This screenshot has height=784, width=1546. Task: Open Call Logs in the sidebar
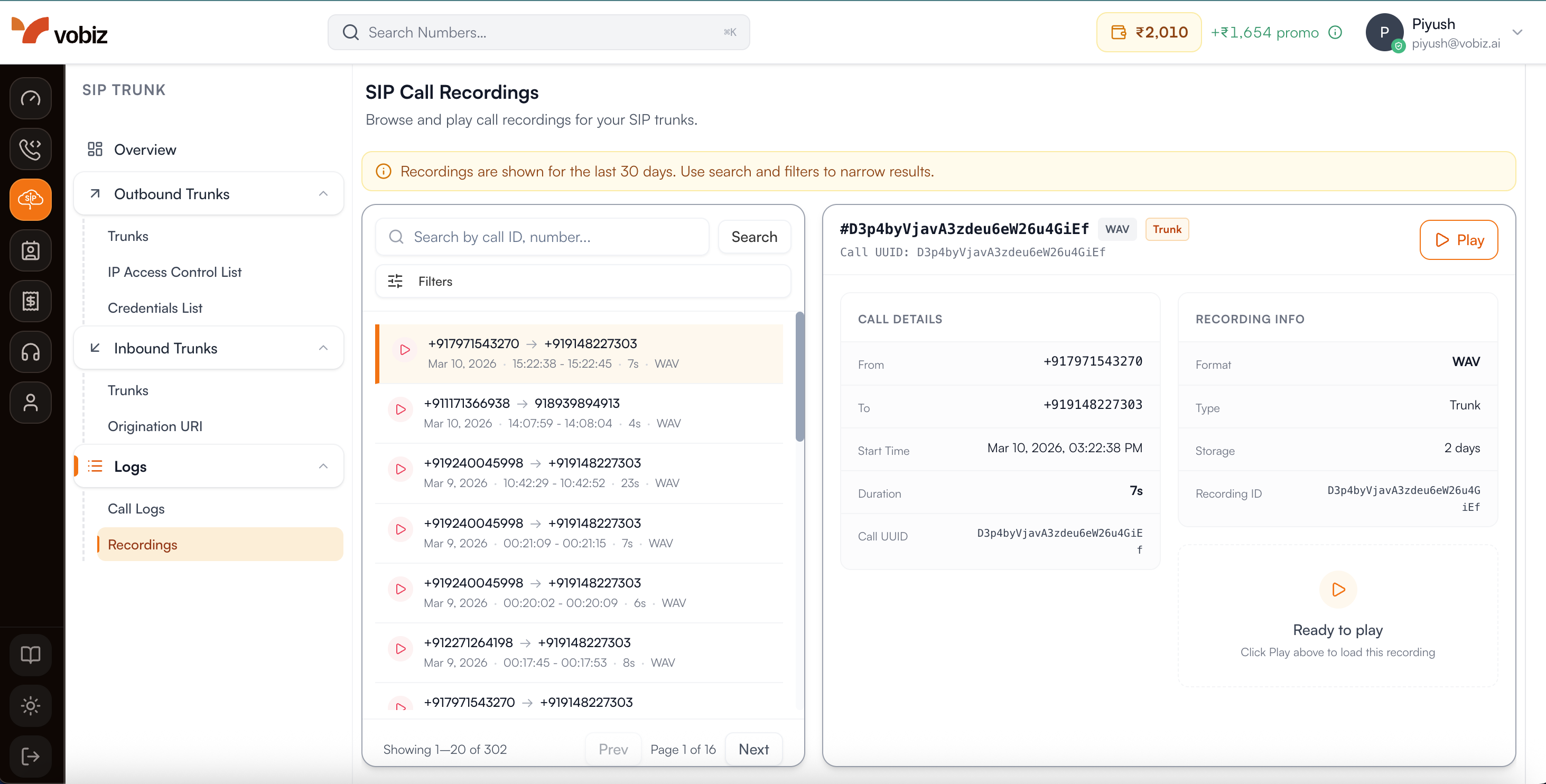pyautogui.click(x=136, y=508)
